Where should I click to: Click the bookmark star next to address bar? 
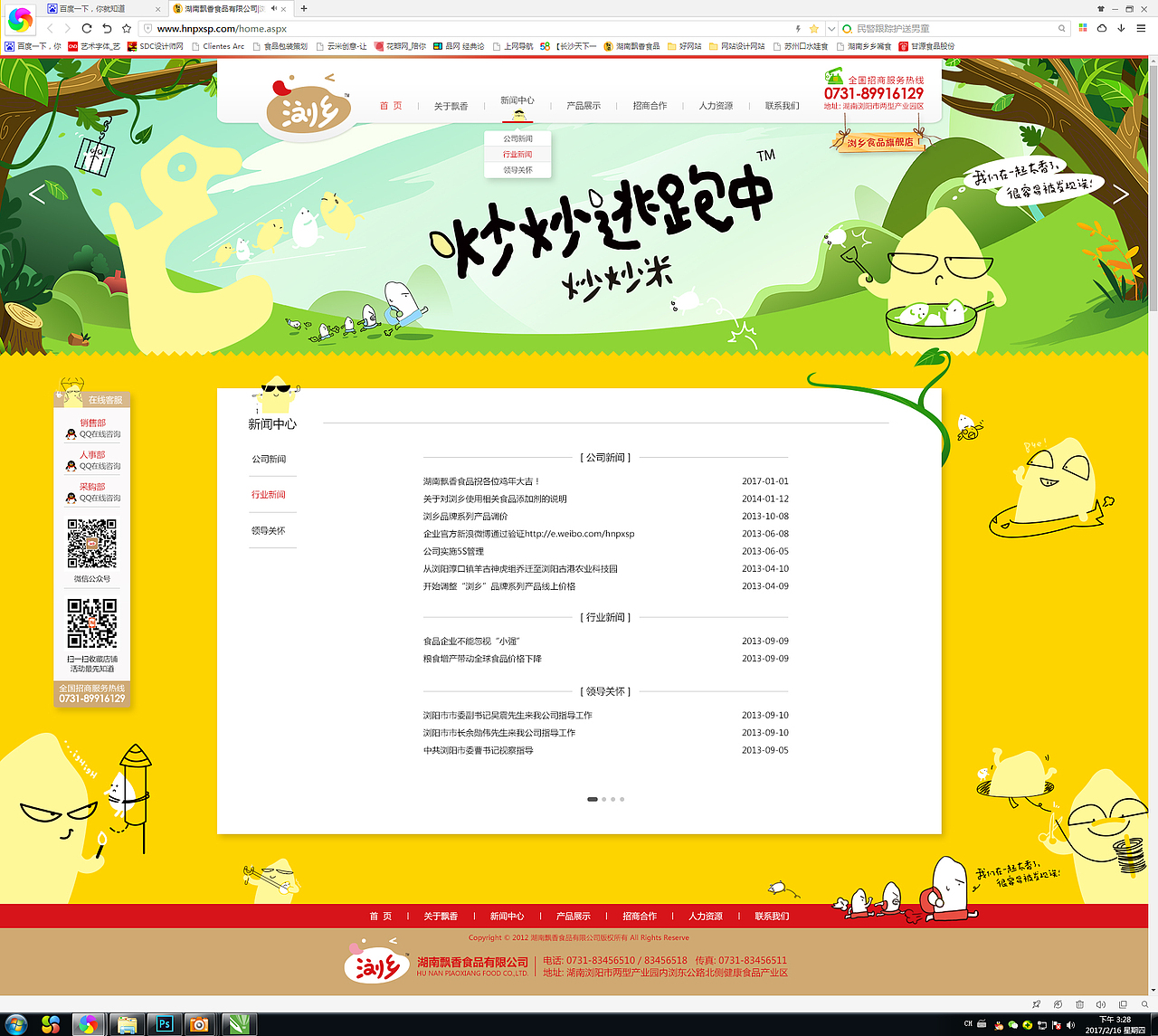pos(127,28)
